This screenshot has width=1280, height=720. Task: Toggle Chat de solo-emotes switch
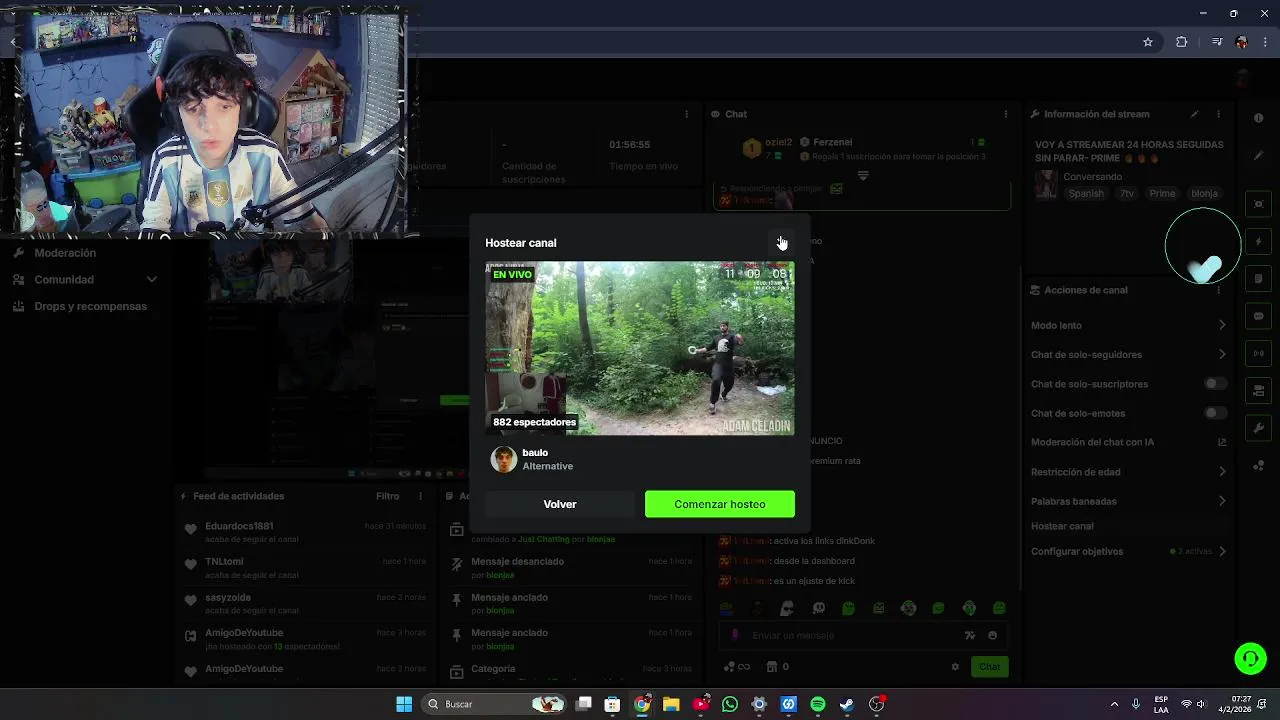[1215, 413]
